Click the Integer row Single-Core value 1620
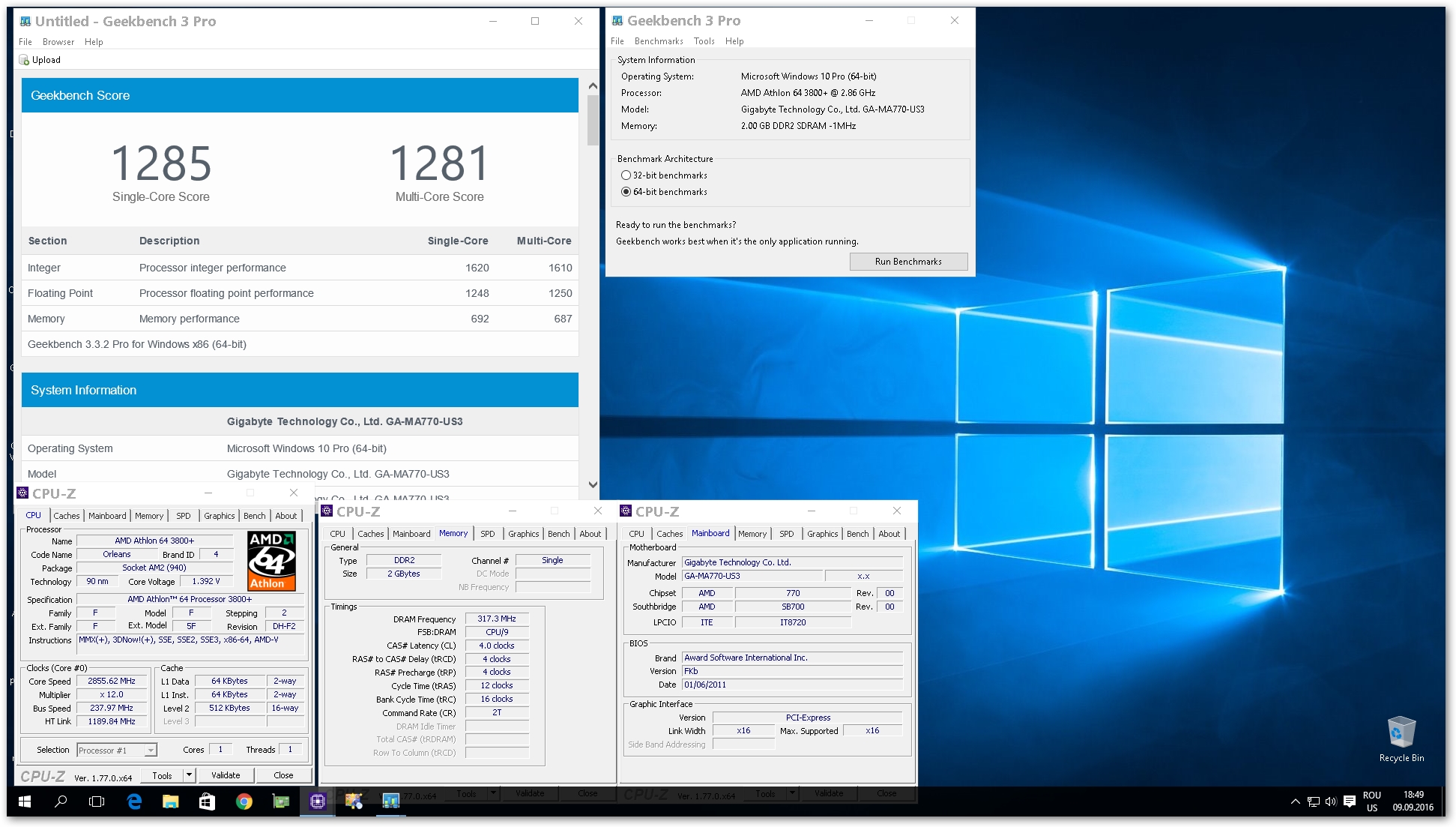Screen dimensions: 1456x827 tap(477, 268)
